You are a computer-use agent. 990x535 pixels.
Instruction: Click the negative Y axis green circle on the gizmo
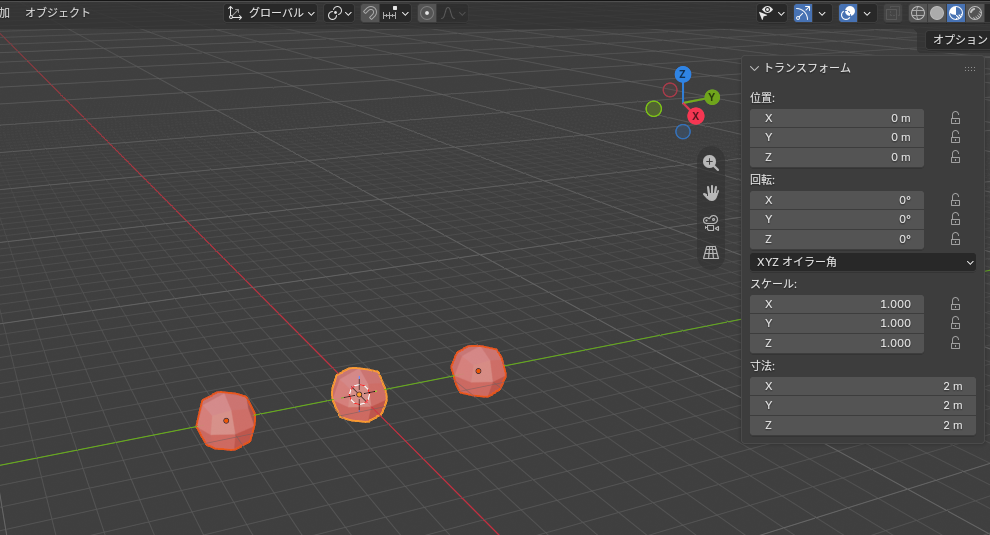pyautogui.click(x=653, y=109)
